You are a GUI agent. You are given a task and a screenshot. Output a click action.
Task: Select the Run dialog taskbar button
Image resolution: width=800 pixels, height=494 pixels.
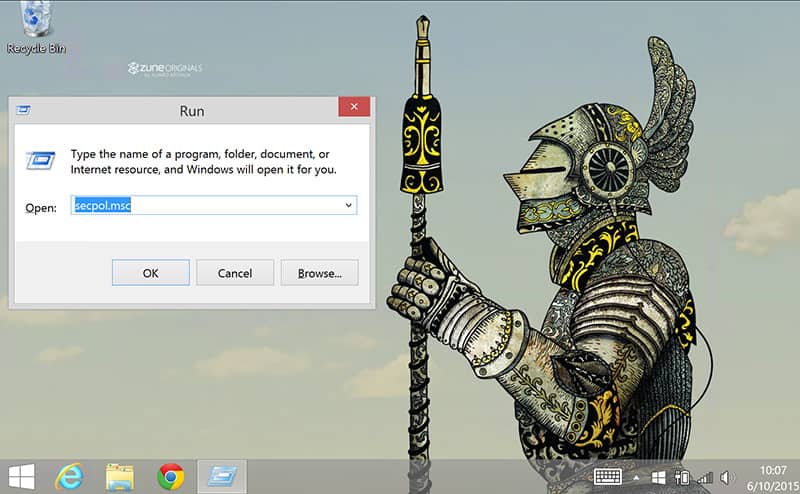tap(222, 477)
